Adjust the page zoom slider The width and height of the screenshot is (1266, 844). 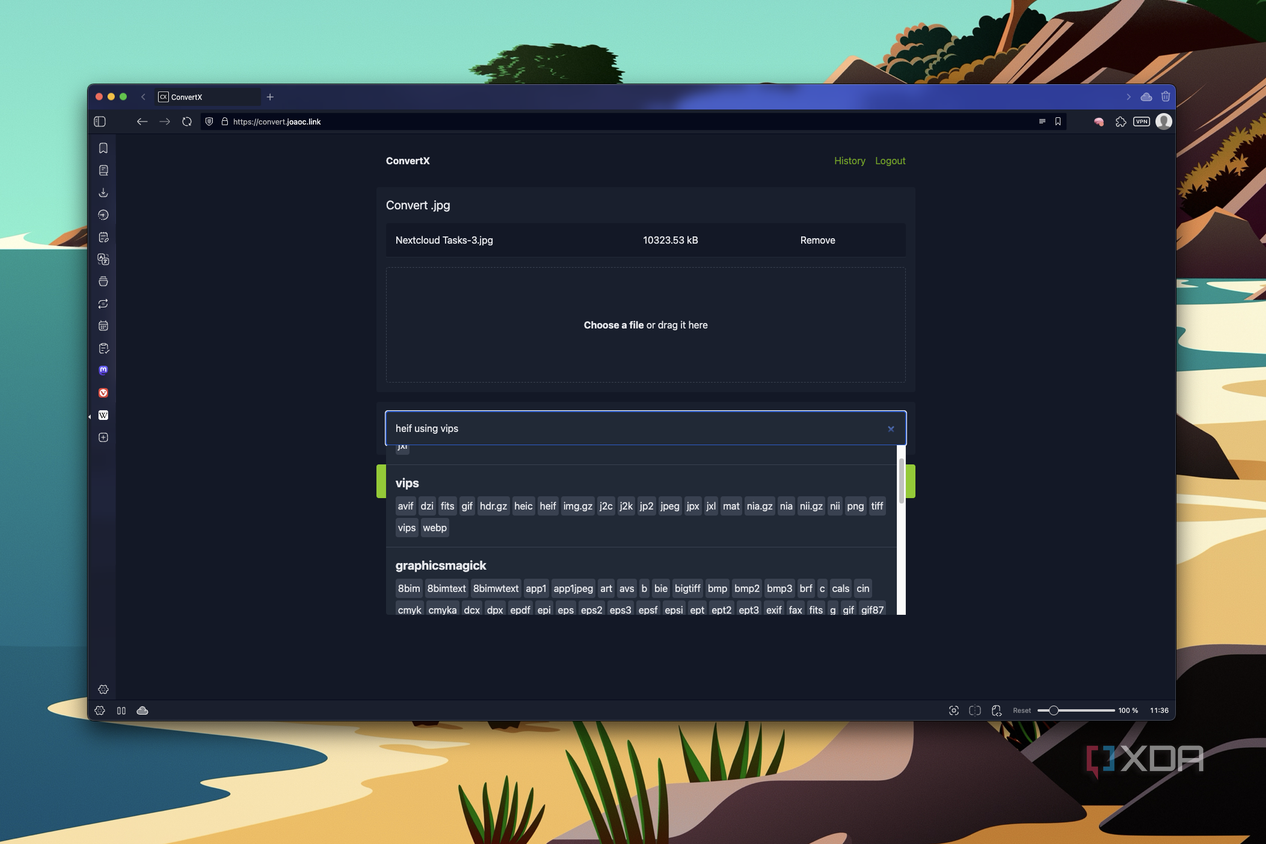(1076, 710)
